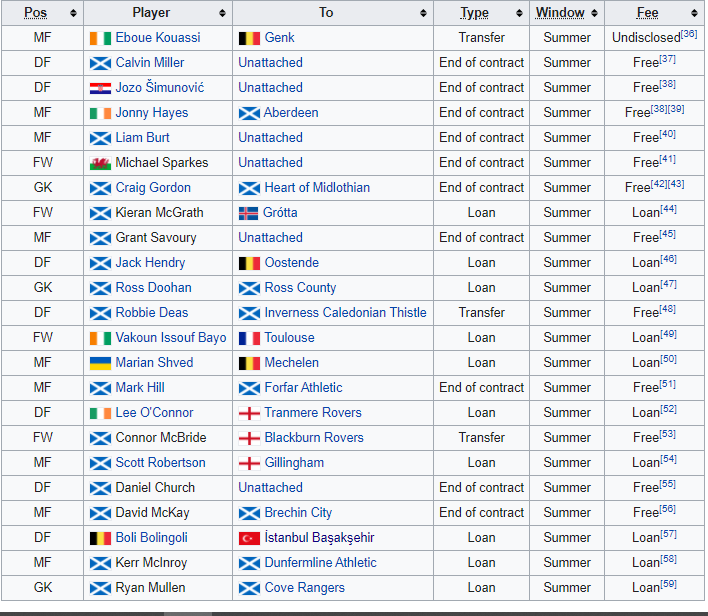
Task: Click France flag next to Toulouse
Action: coord(249,338)
